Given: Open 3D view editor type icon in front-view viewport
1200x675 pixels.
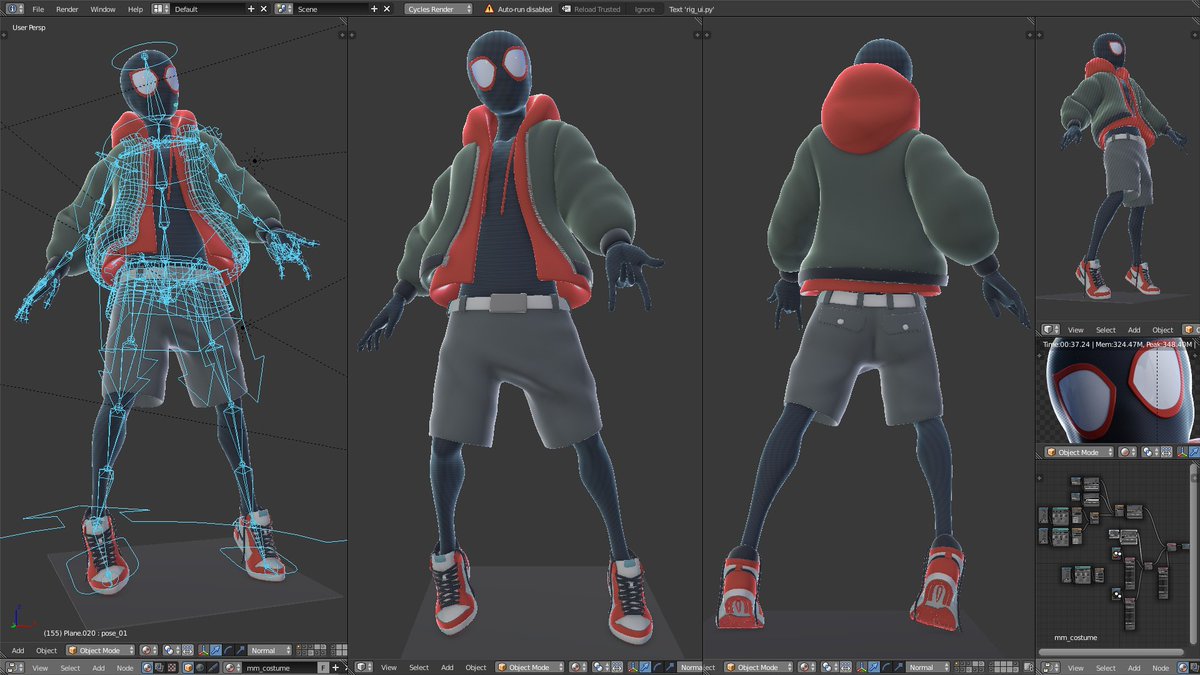Looking at the screenshot, I should [362, 667].
